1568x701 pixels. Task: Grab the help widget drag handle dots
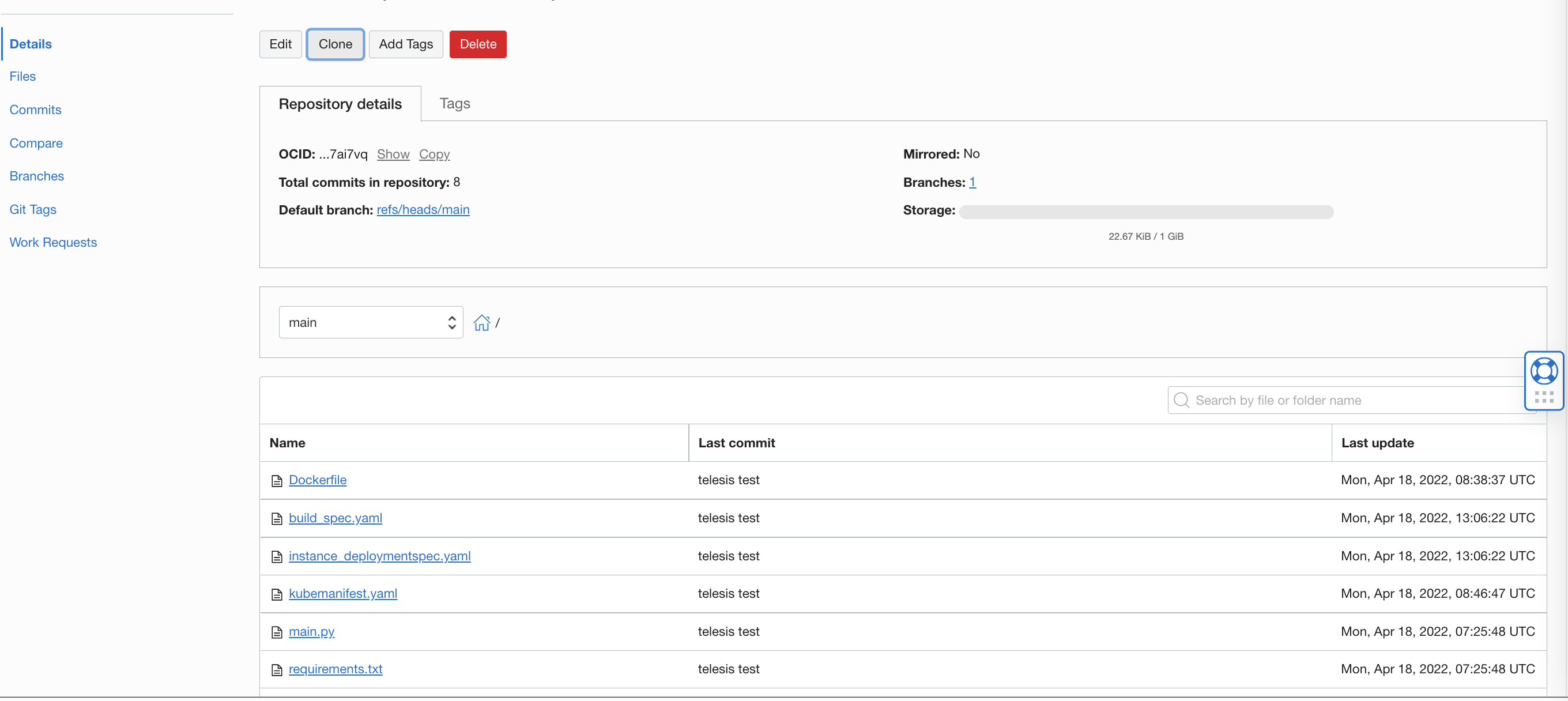(x=1544, y=397)
